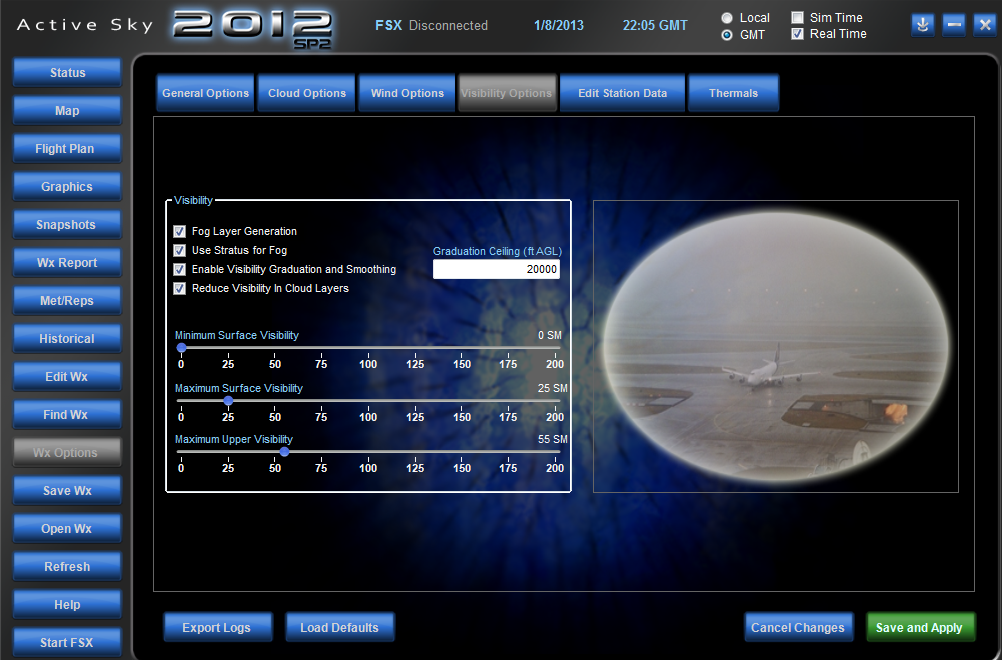Click the 25 SM maximum surface value

point(553,388)
